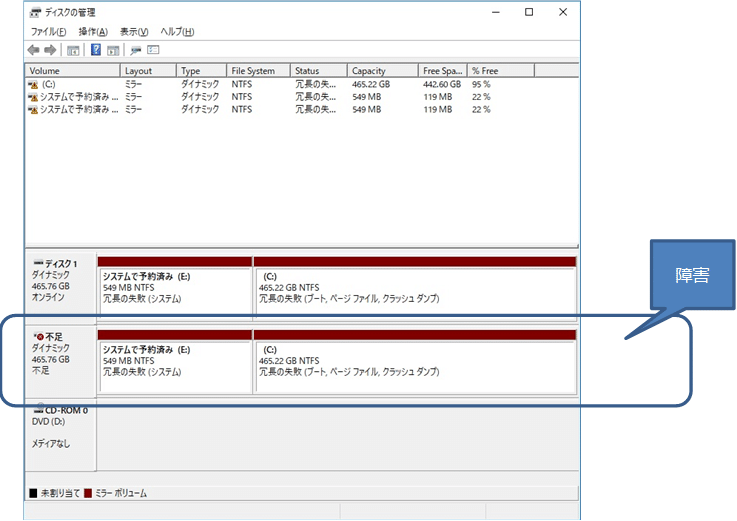Select the 不足 missing disk label panel
The width and height of the screenshot is (737, 521).
tap(61, 362)
